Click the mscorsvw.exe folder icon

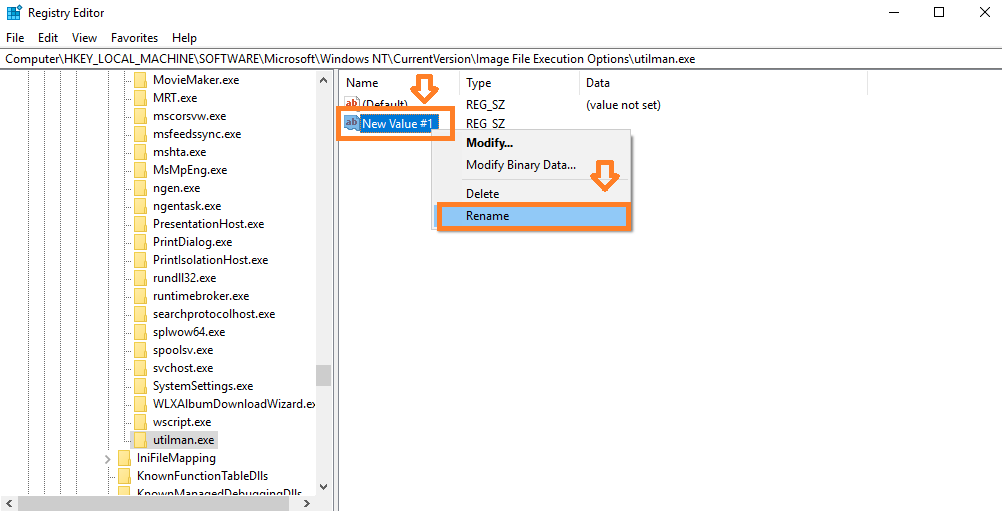click(x=140, y=116)
